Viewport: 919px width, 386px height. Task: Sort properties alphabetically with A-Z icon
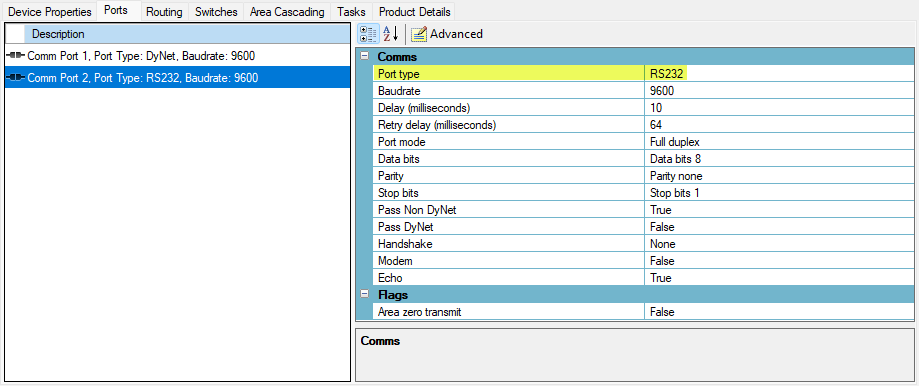(390, 34)
